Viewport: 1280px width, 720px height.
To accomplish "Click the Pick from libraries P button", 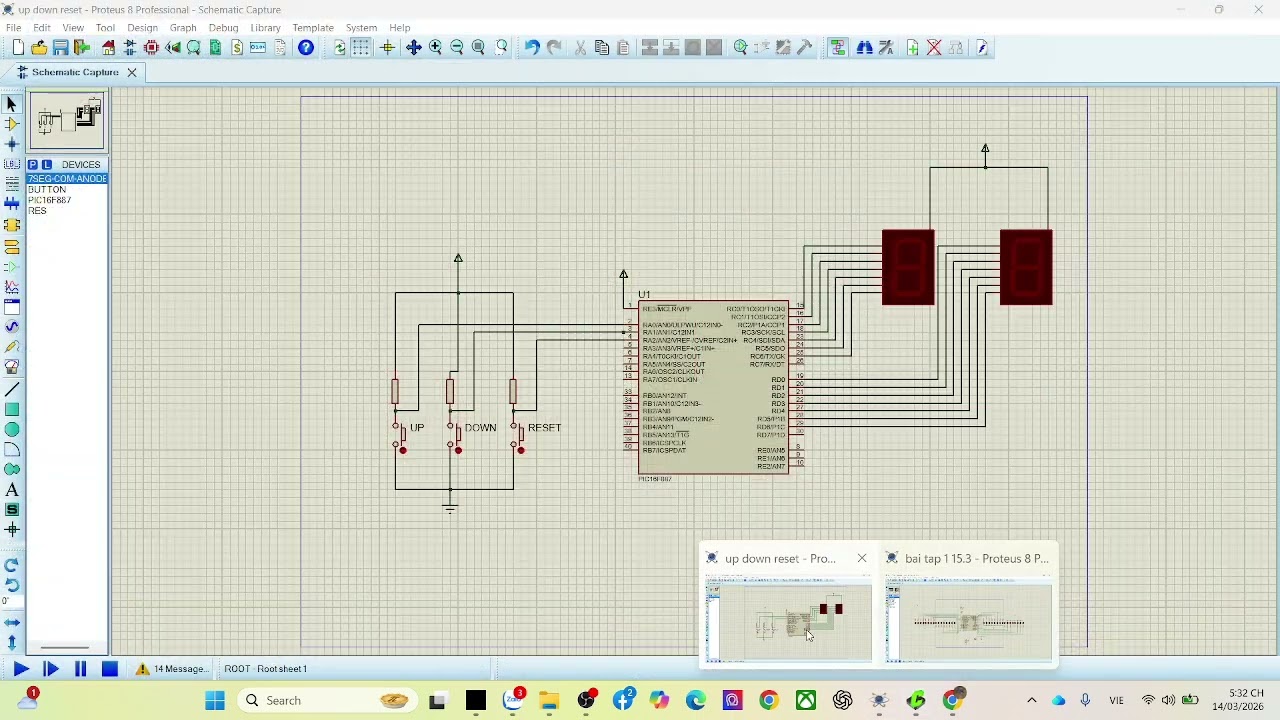I will (x=33, y=164).
